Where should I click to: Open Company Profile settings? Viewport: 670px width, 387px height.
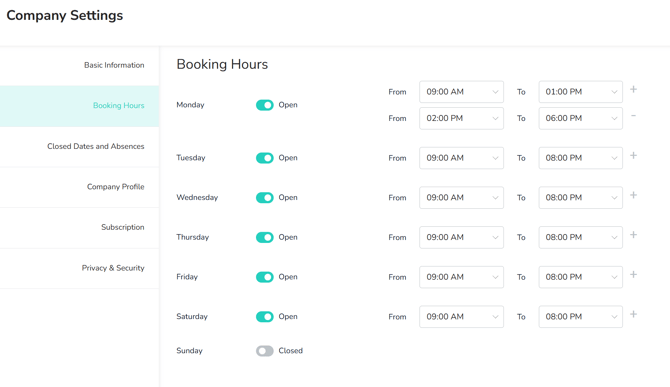[x=79, y=187]
